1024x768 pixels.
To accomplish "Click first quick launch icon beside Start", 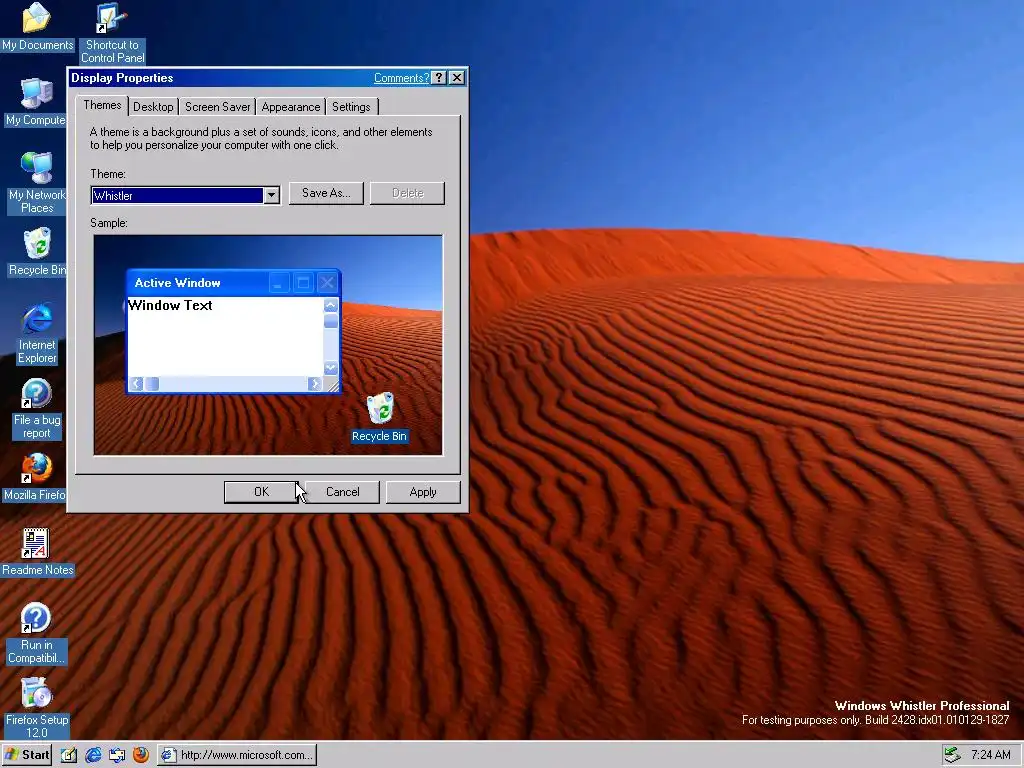I will (x=69, y=755).
